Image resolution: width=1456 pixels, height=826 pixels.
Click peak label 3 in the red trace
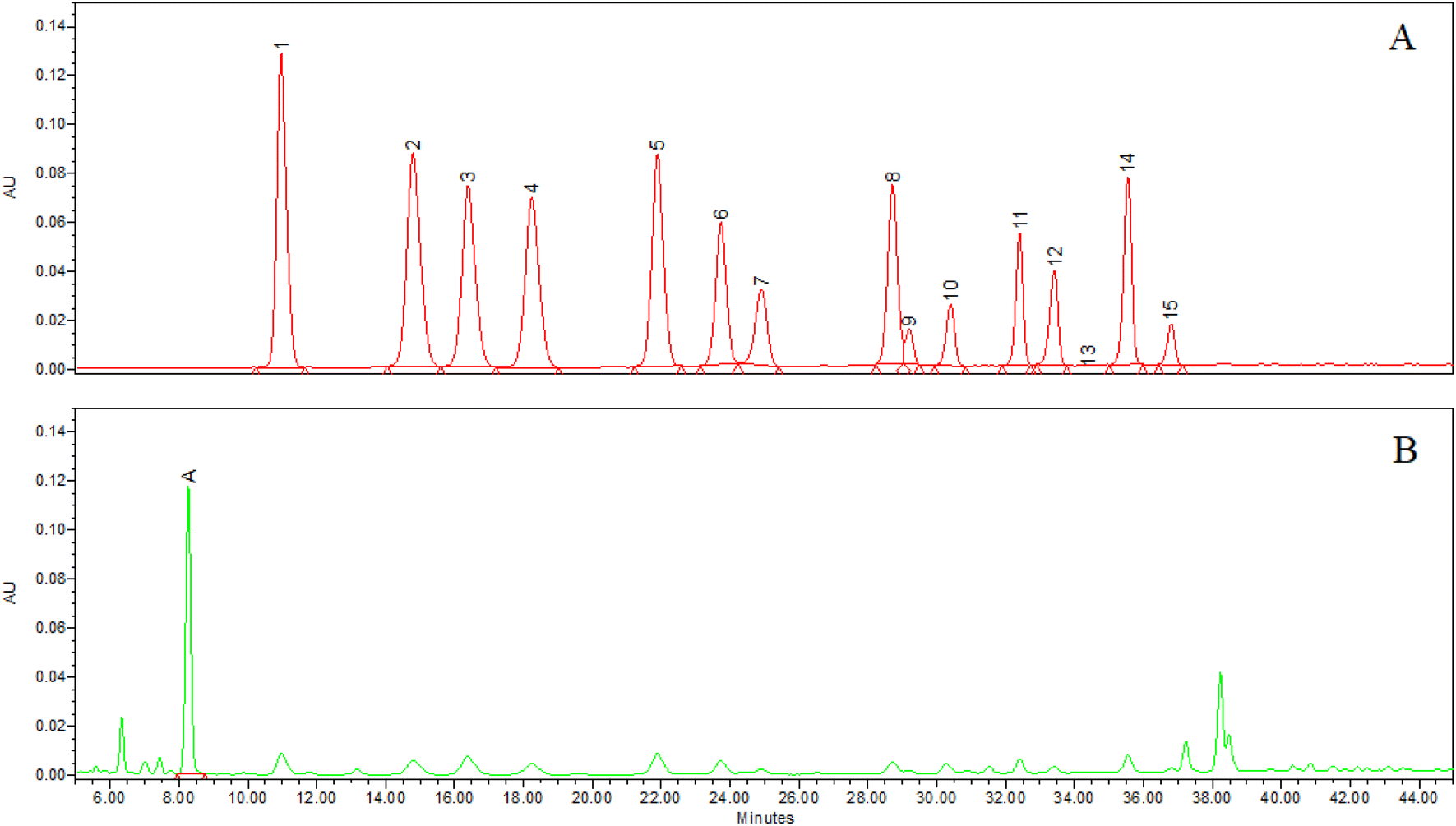(468, 177)
